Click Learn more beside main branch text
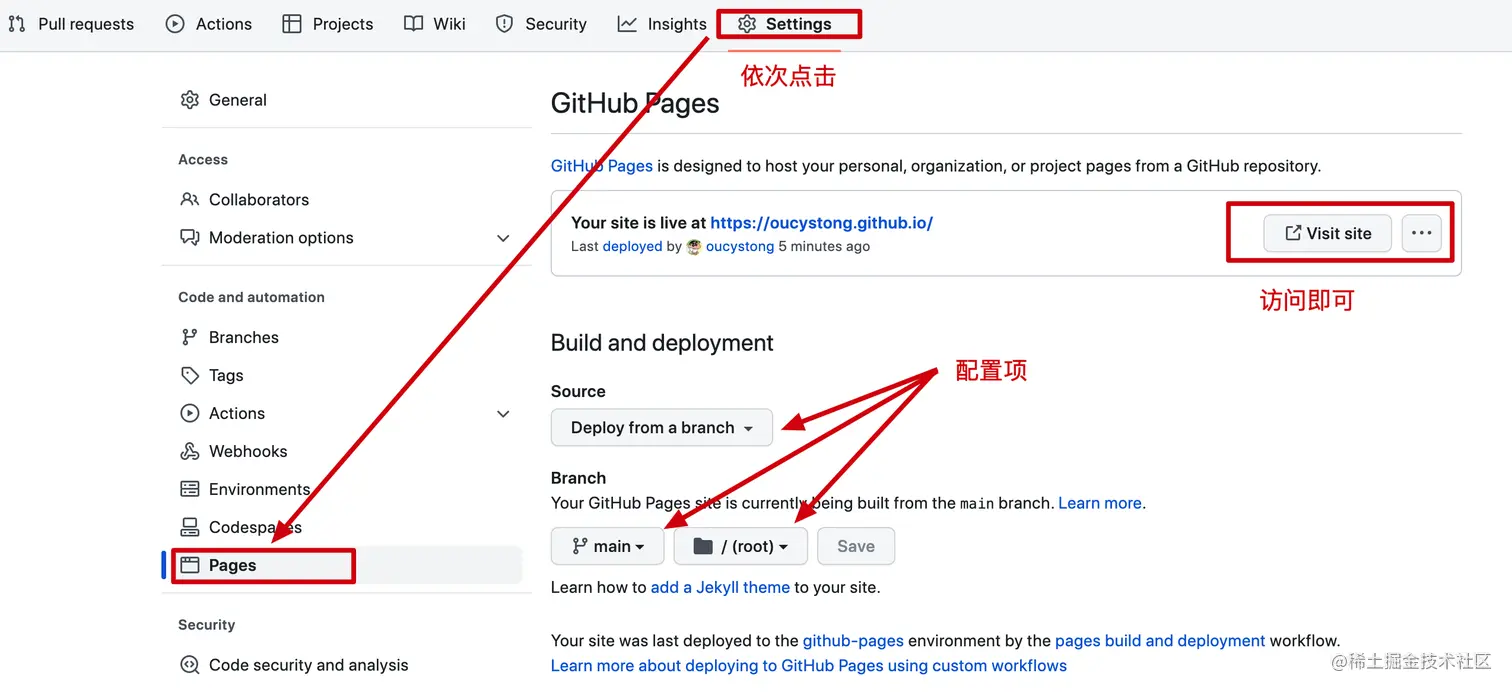The image size is (1512, 692). click(1100, 503)
